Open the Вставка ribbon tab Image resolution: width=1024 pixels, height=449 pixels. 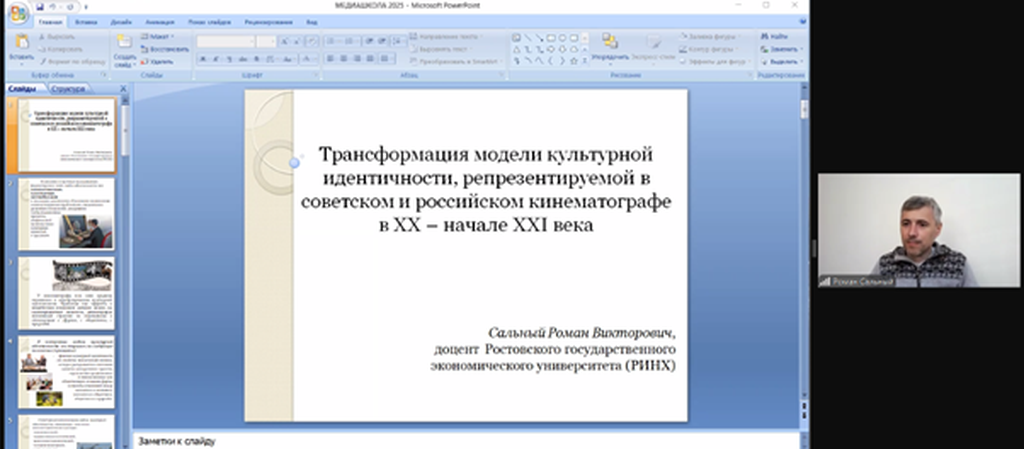pos(85,21)
